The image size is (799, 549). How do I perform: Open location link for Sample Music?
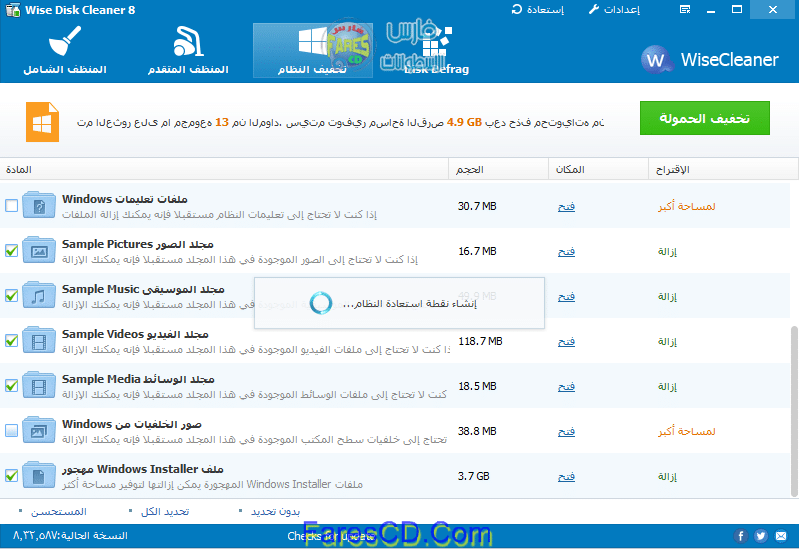[x=566, y=296]
